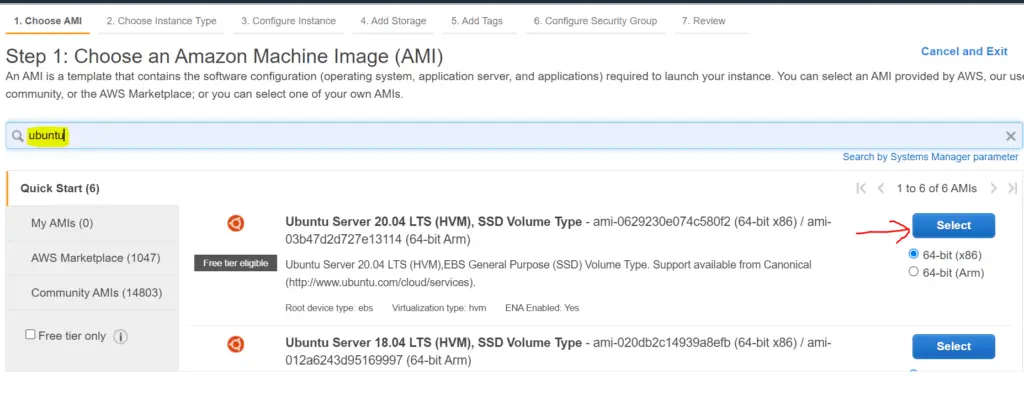Open the 3. Configure Instance tab
Viewport: 1024px width, 395px height.
(288, 21)
